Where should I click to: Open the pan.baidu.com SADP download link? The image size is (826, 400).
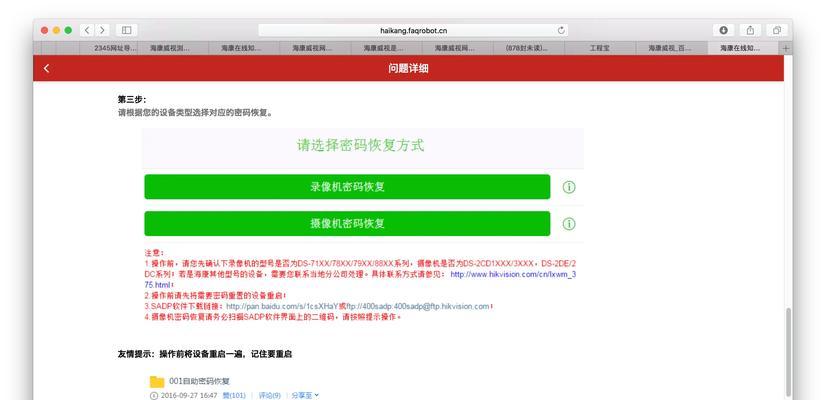tap(282, 306)
